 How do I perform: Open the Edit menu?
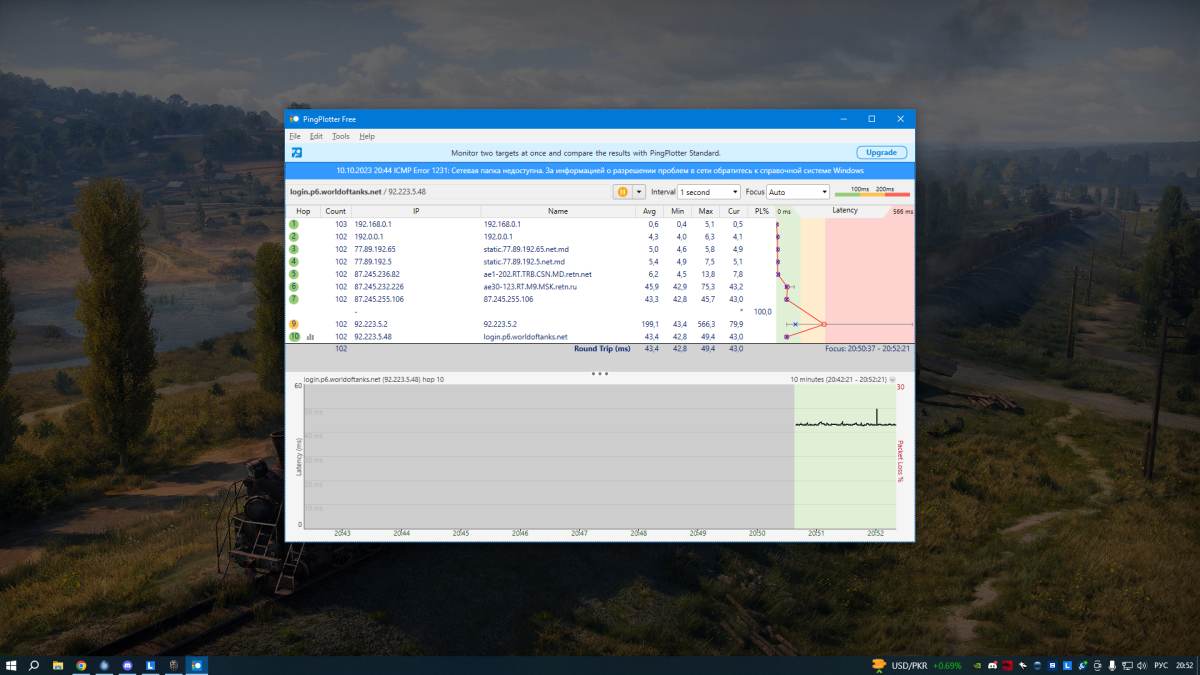[316, 136]
